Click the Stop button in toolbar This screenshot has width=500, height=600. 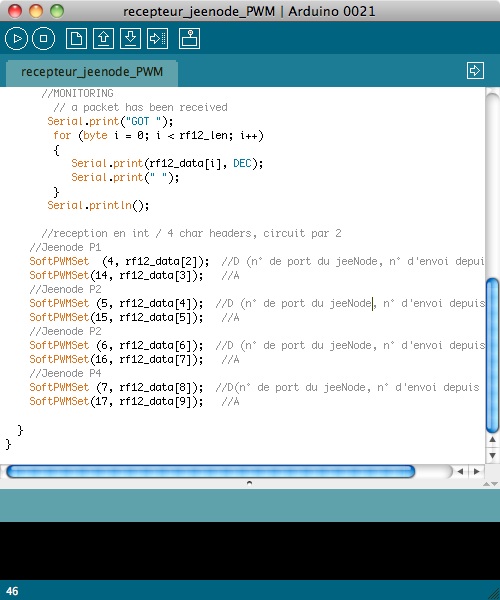click(43, 38)
